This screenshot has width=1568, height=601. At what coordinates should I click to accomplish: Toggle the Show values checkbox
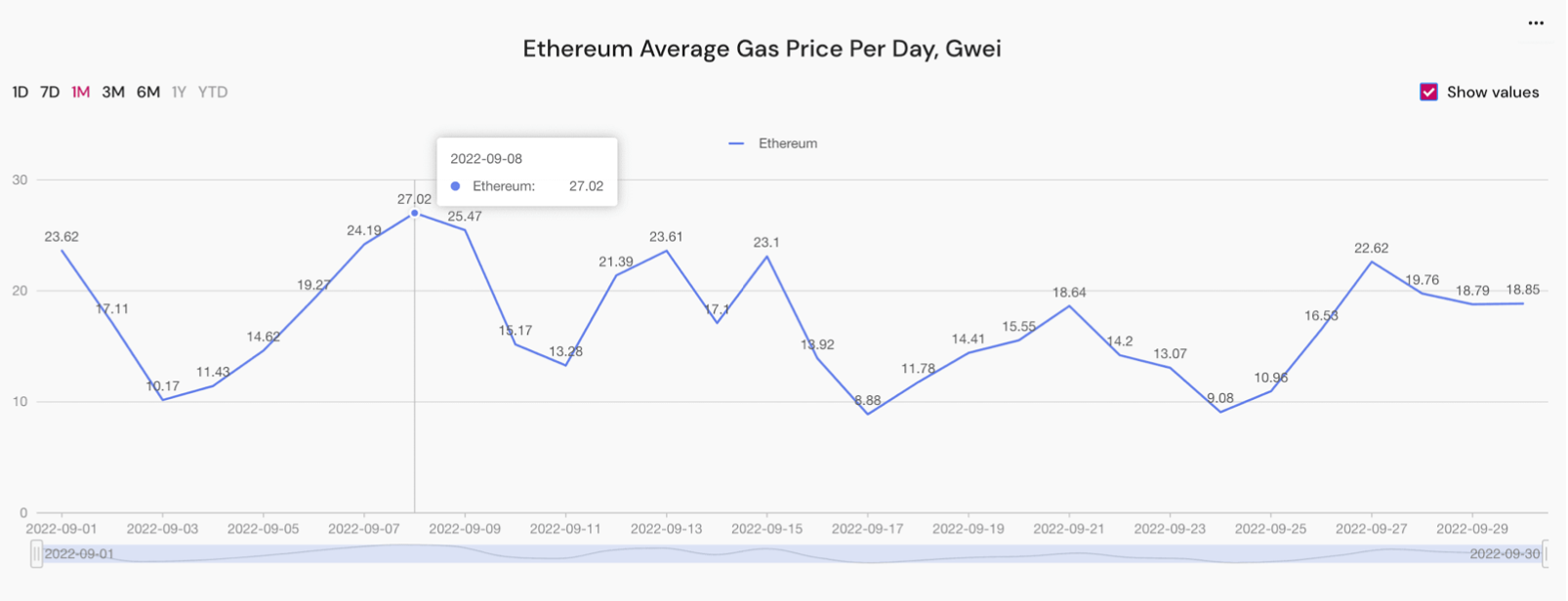(1428, 92)
